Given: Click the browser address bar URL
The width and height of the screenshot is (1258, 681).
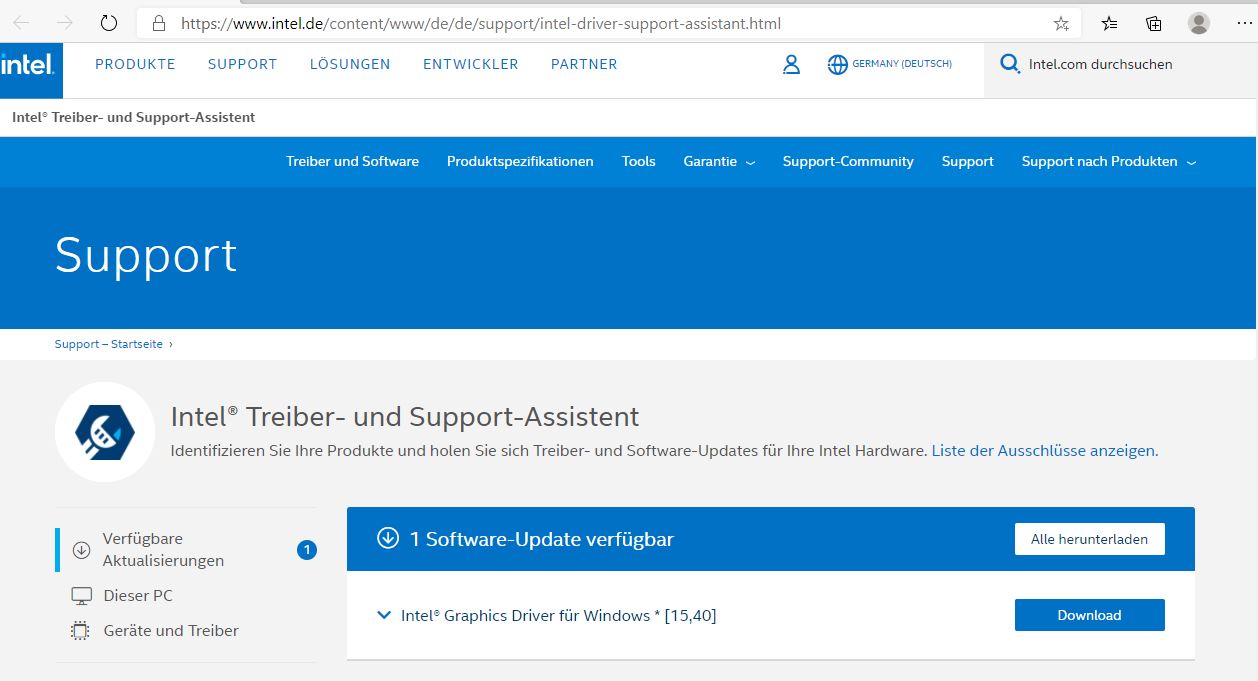Looking at the screenshot, I should [x=481, y=23].
